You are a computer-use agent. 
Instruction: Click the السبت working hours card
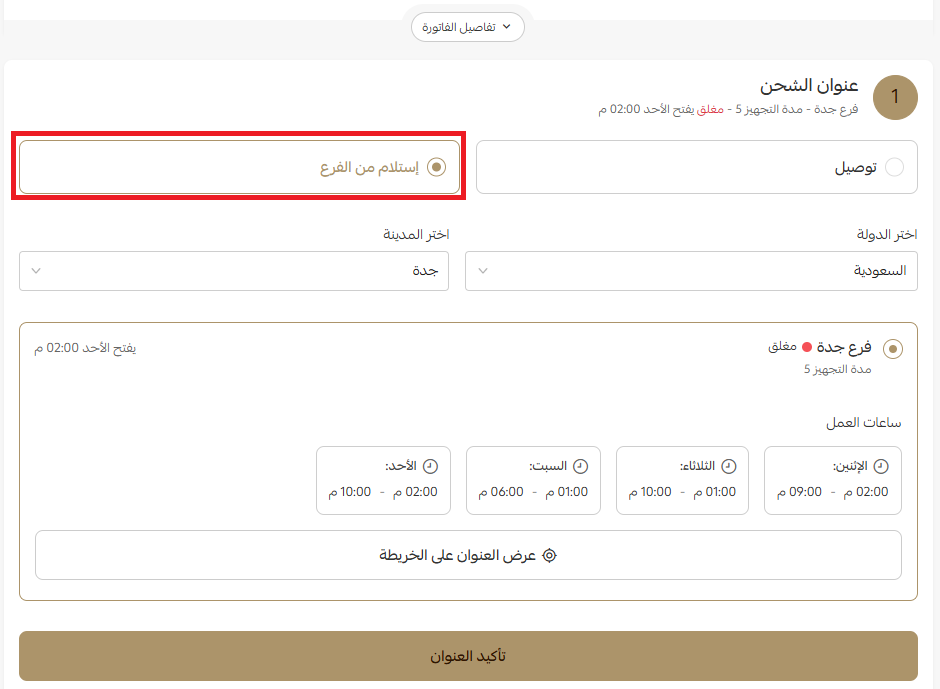[533, 480]
